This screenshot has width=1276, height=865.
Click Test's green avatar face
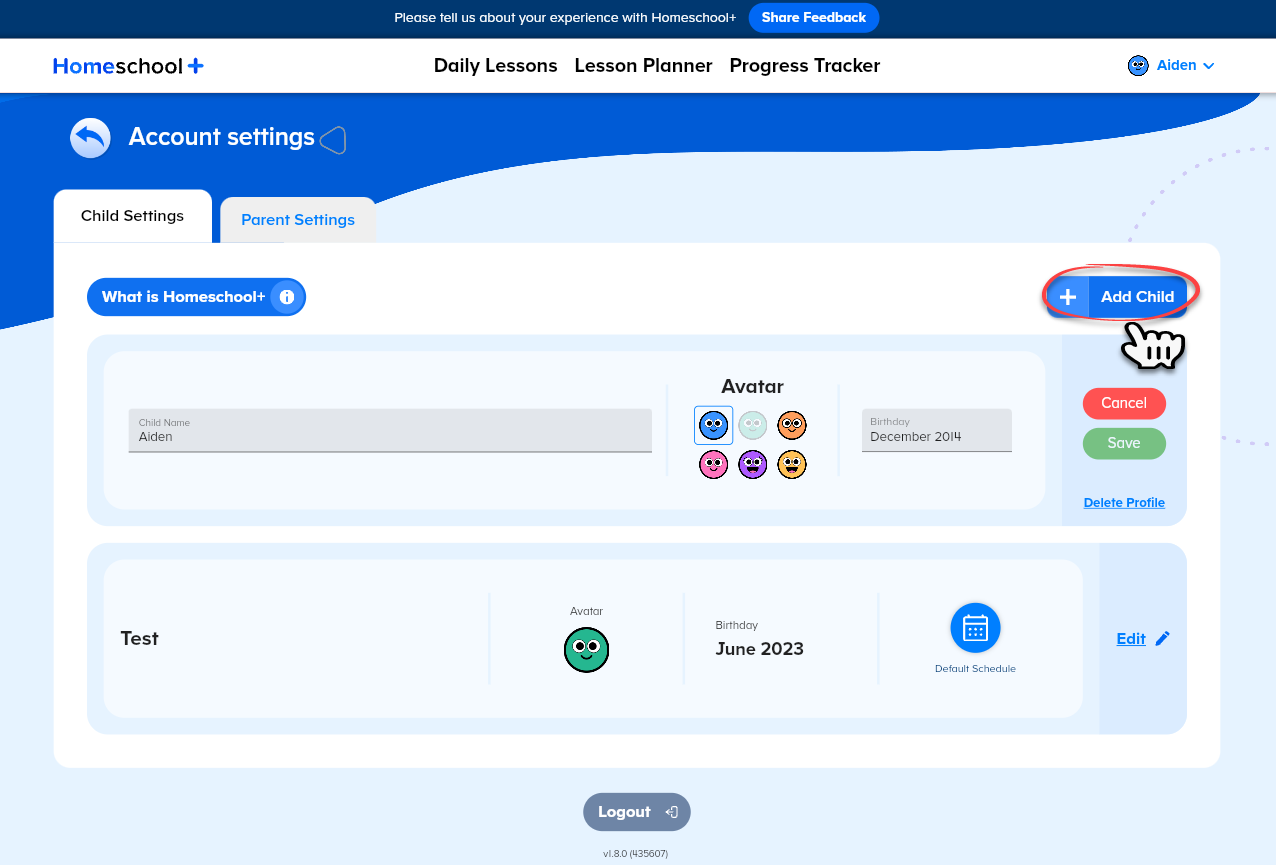tap(587, 650)
